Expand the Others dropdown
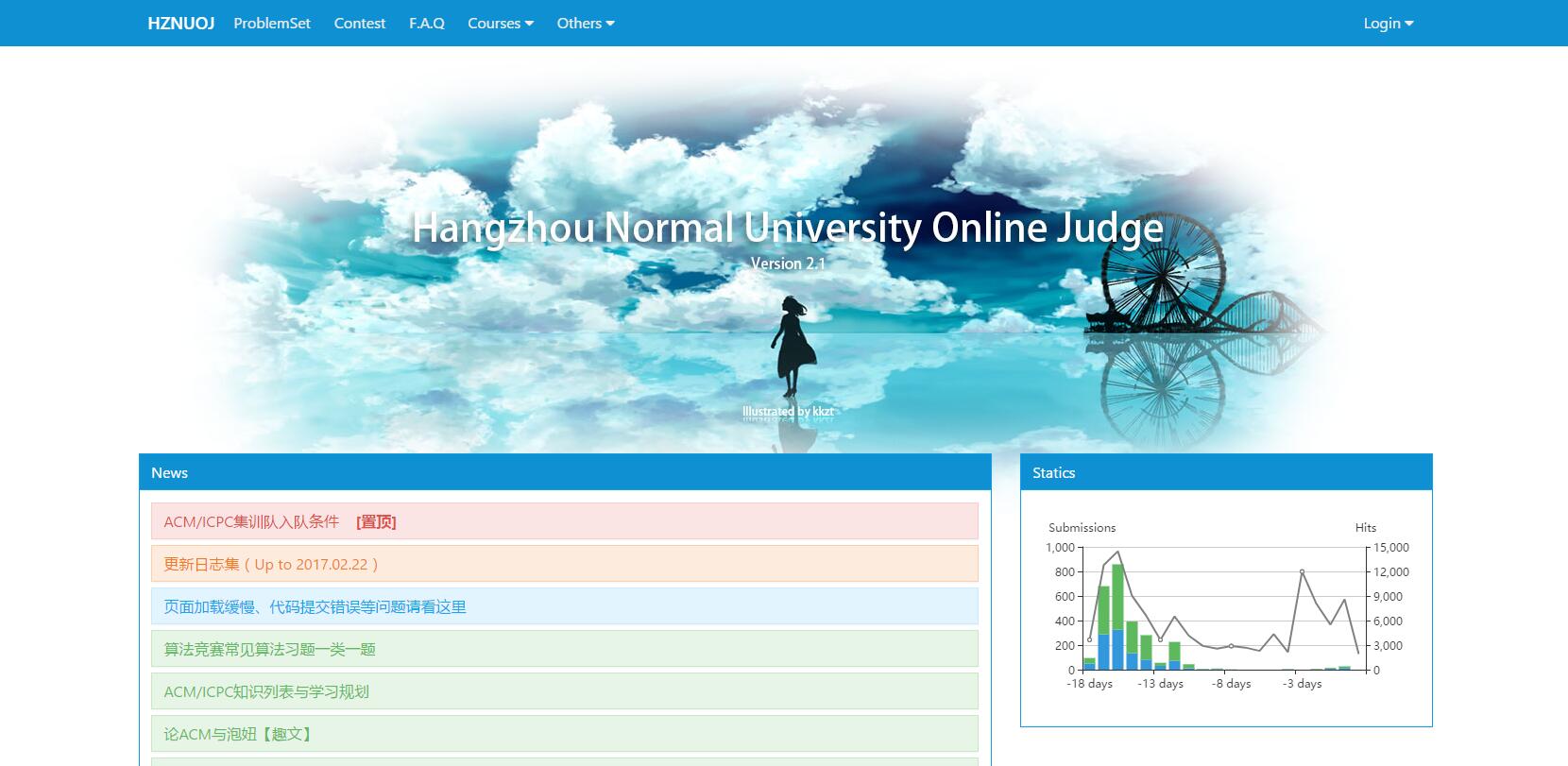The height and width of the screenshot is (766, 1568). (586, 23)
